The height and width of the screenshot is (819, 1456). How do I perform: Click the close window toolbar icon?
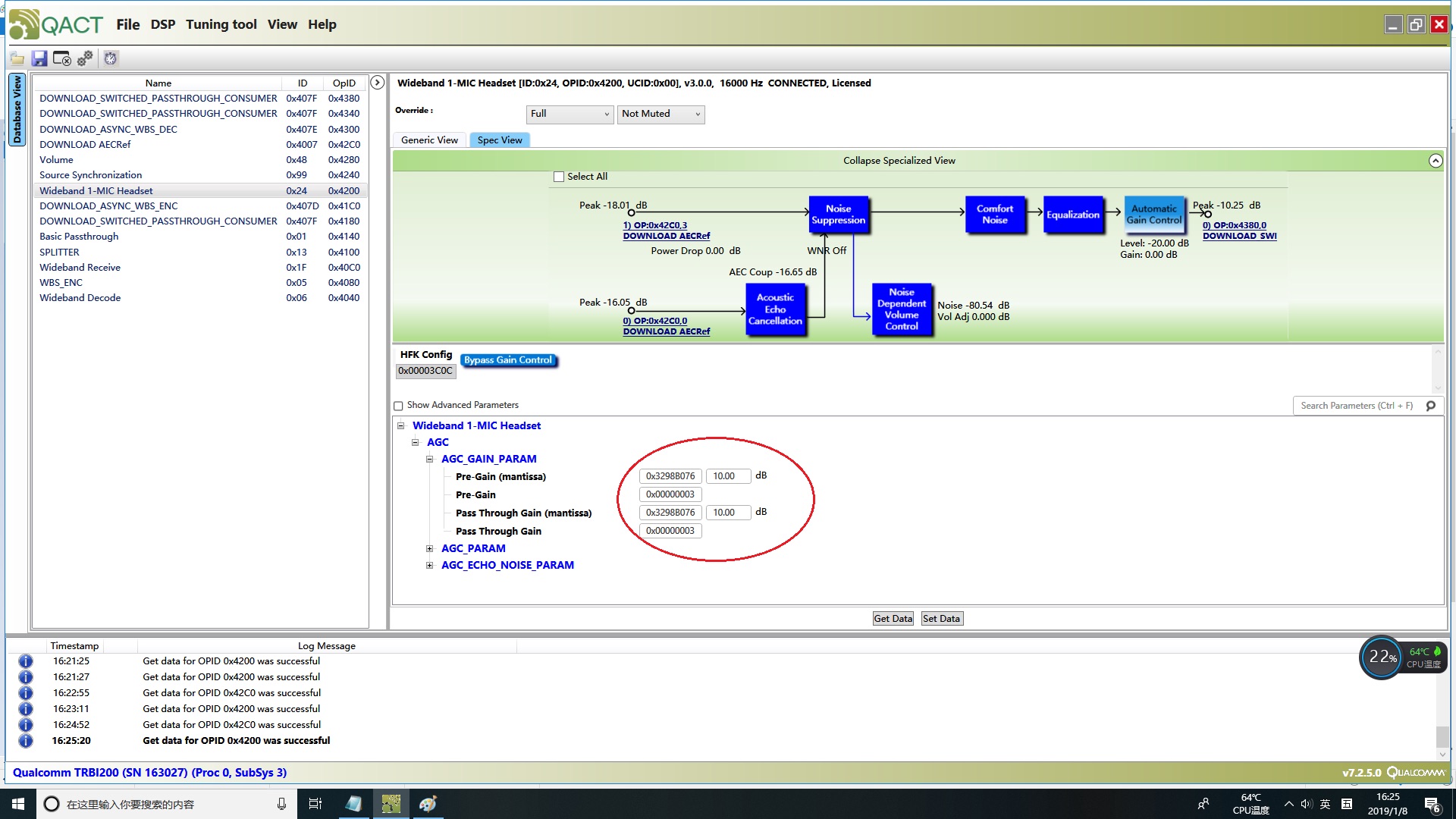[62, 58]
